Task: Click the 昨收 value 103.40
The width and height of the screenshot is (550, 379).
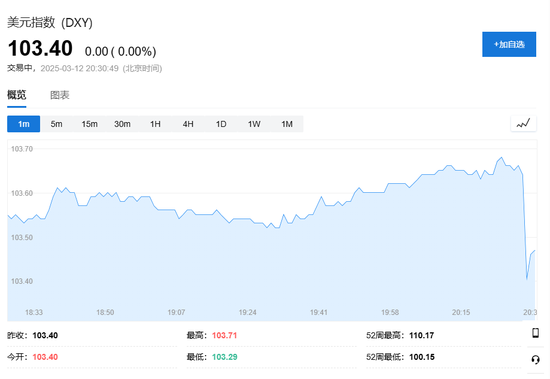Action: pos(45,335)
